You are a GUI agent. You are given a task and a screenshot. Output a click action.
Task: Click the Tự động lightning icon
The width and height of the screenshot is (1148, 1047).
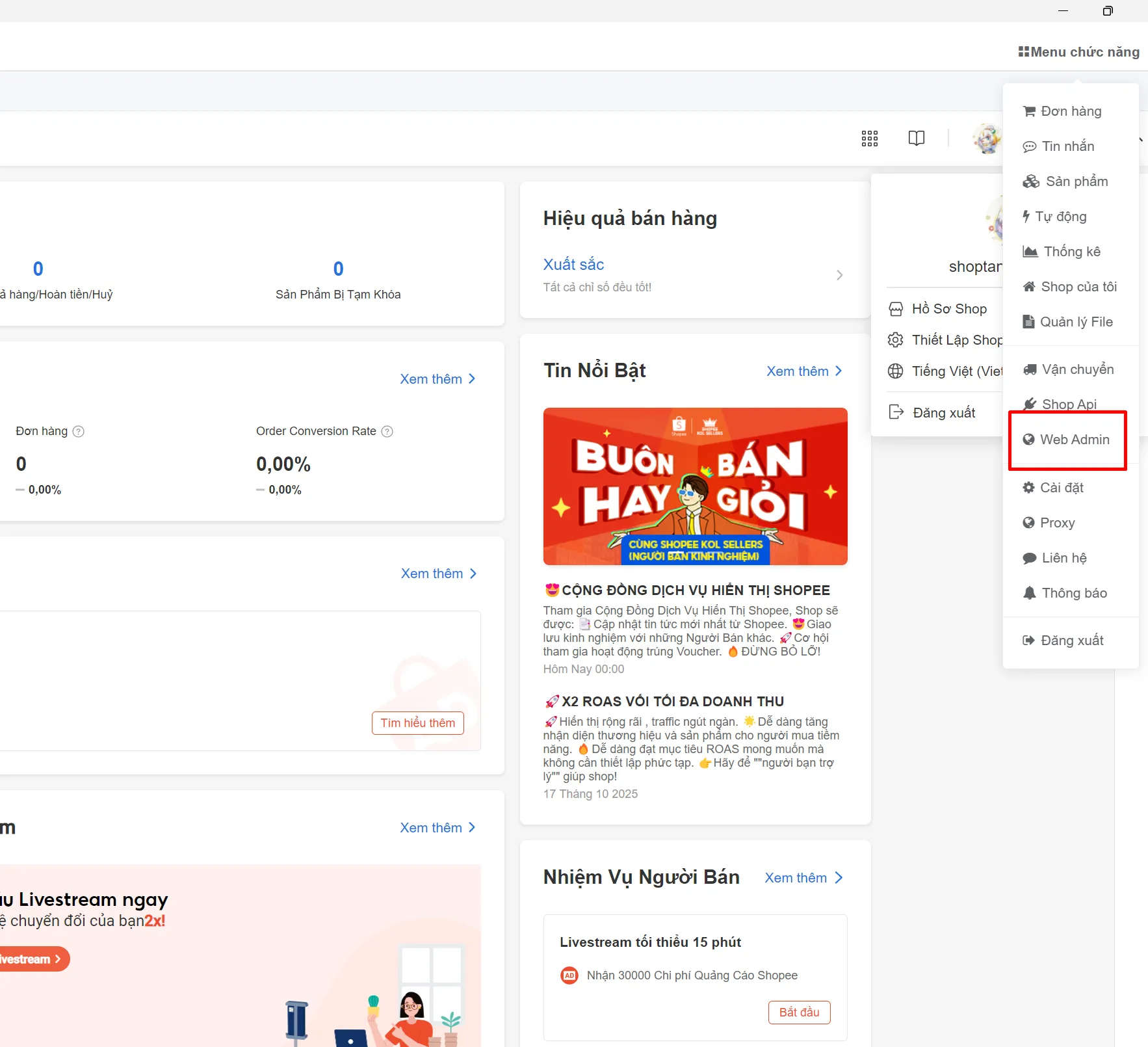coord(1026,217)
